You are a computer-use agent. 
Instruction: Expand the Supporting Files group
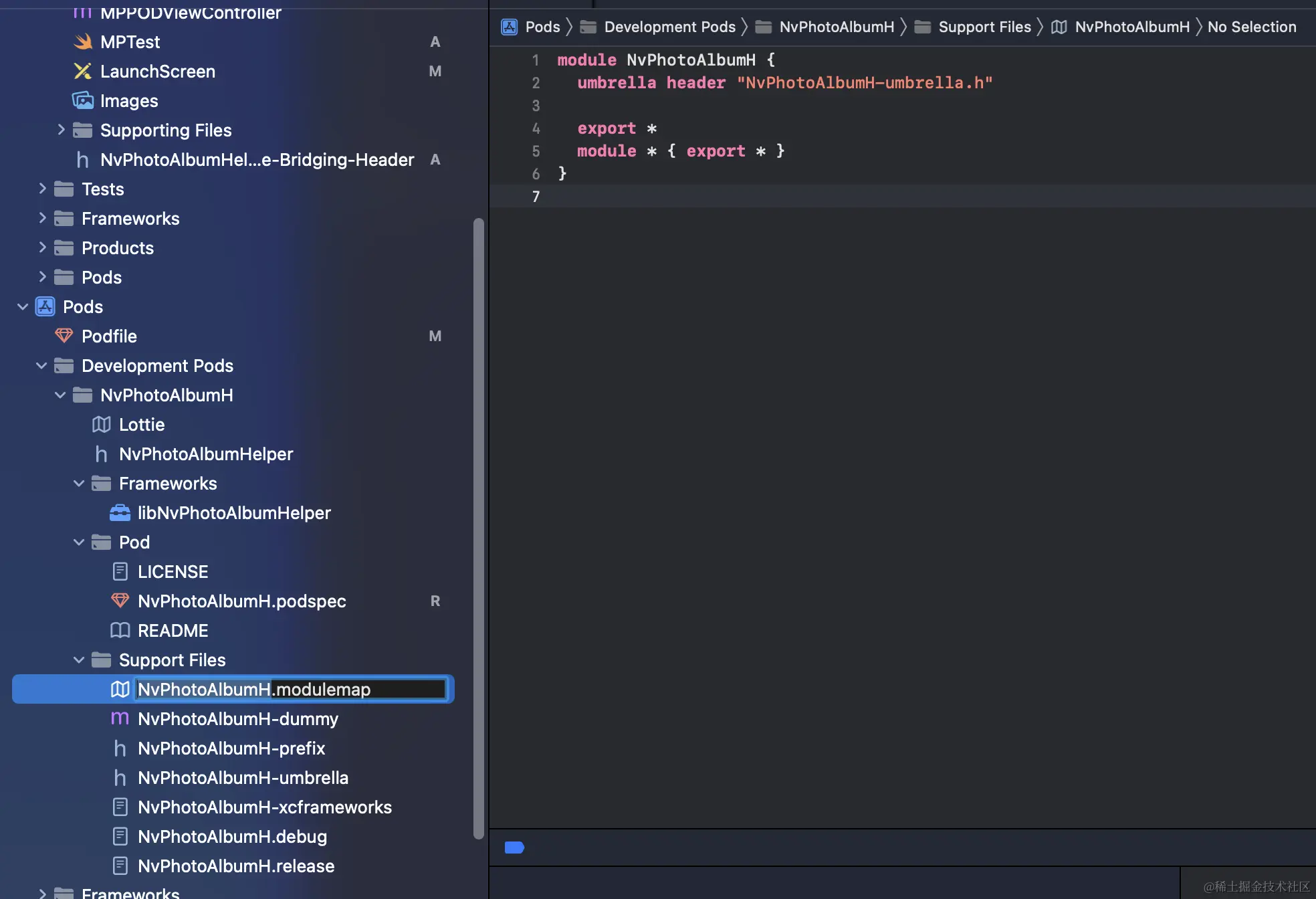pos(61,130)
